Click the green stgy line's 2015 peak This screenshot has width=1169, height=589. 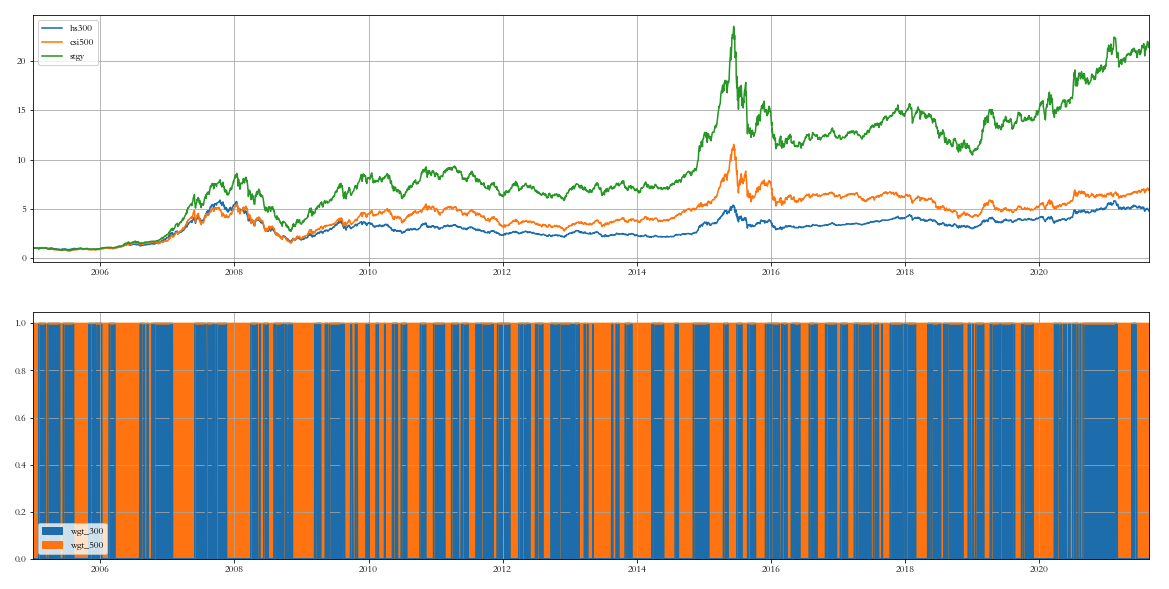pos(734,28)
